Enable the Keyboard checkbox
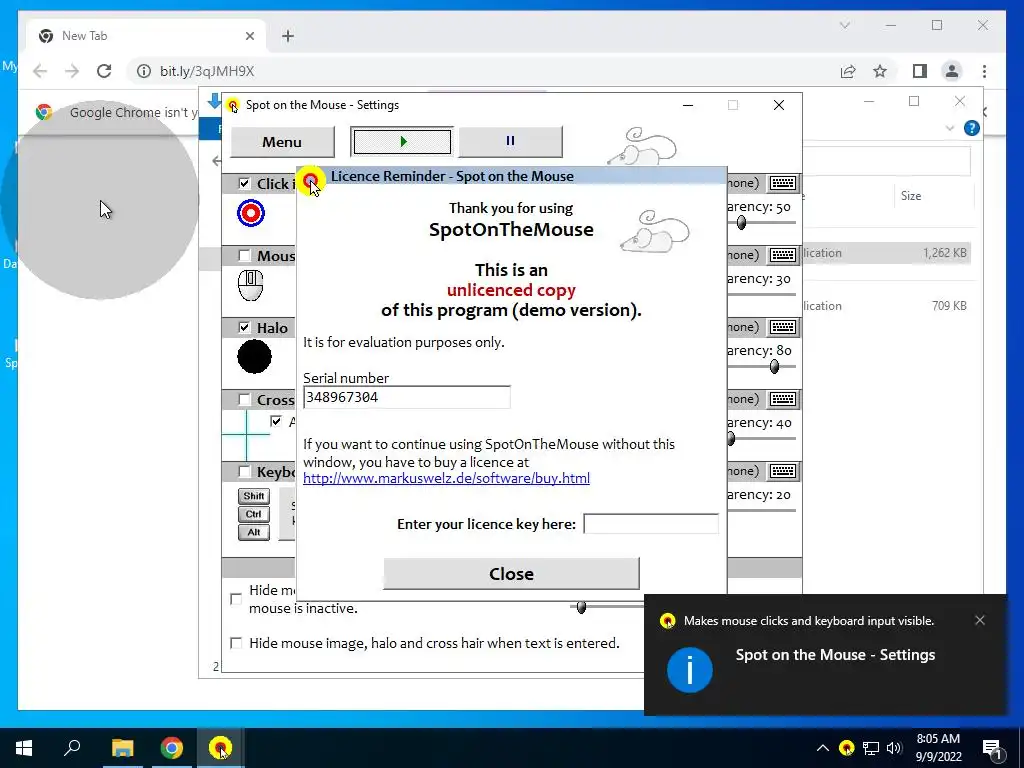This screenshot has height=768, width=1024. [x=244, y=471]
